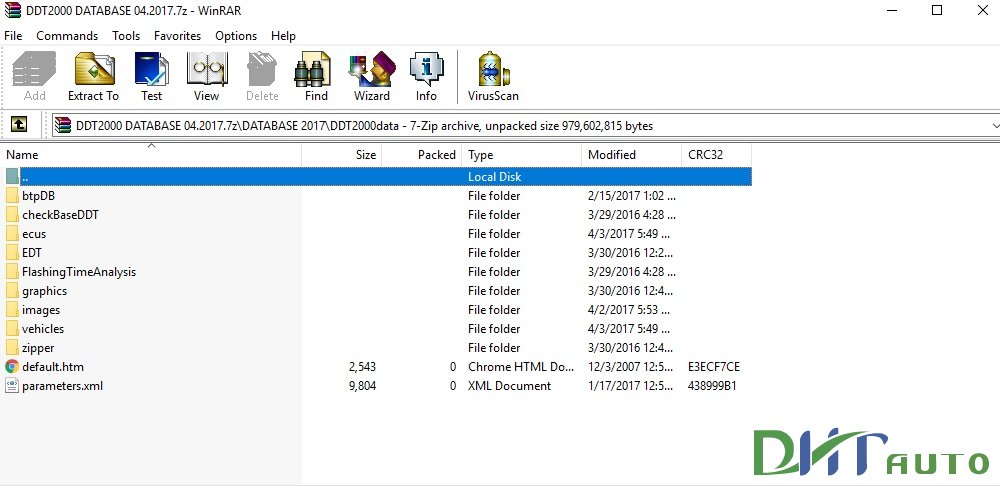Screen dimensions: 1000x486
Task: Open the Tools menu
Action: pos(126,36)
